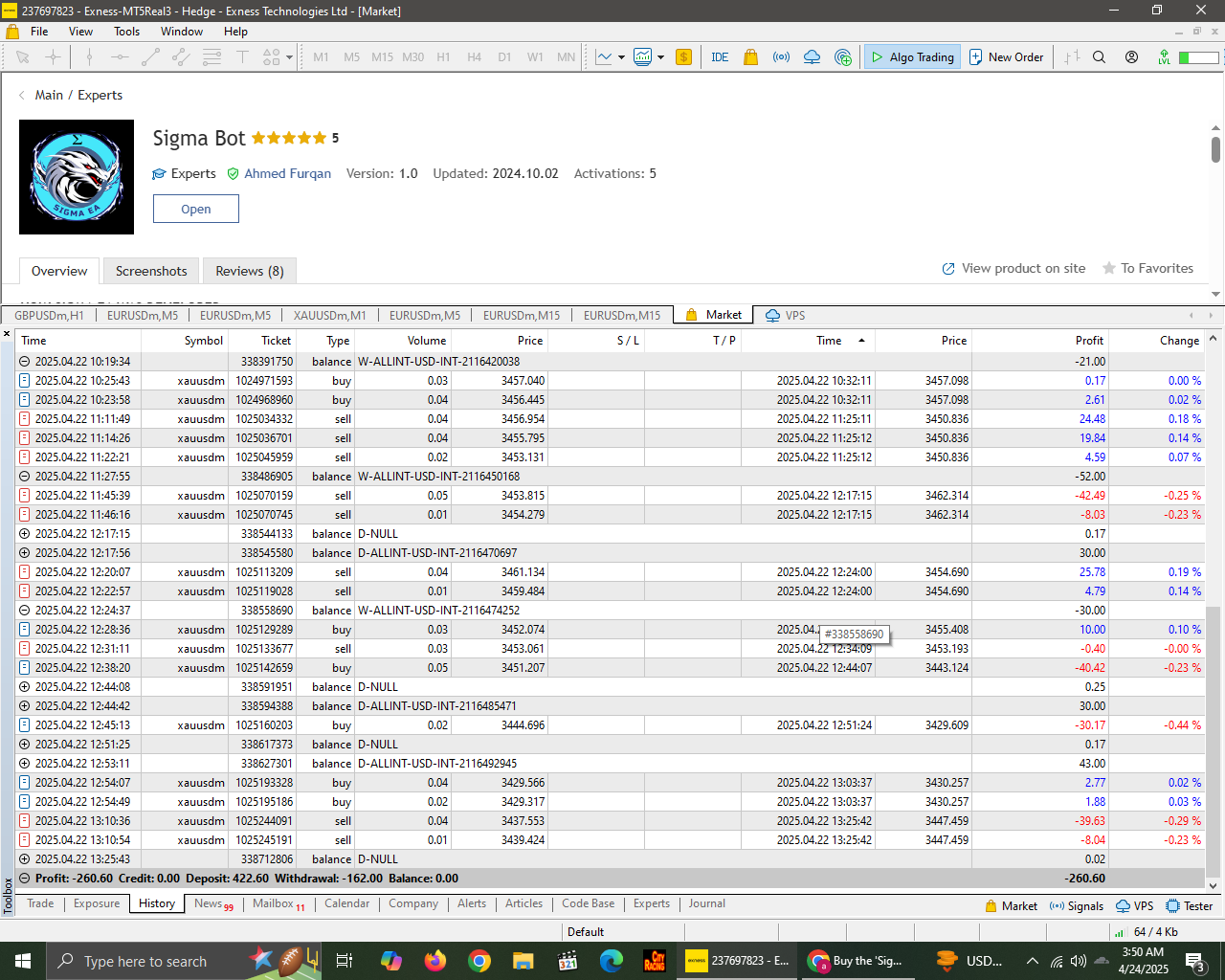Select the horizontal line drawing tool
1225x980 pixels.
[x=120, y=57]
